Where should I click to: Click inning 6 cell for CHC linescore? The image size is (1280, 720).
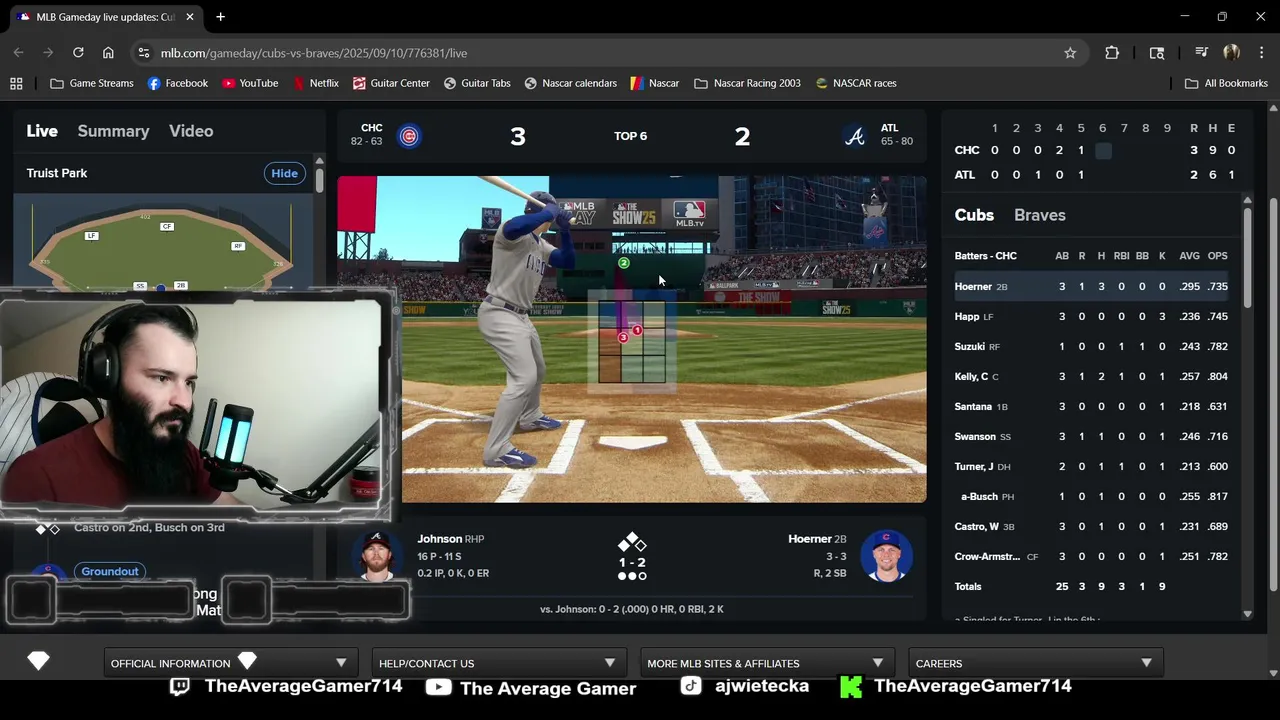(x=1103, y=150)
